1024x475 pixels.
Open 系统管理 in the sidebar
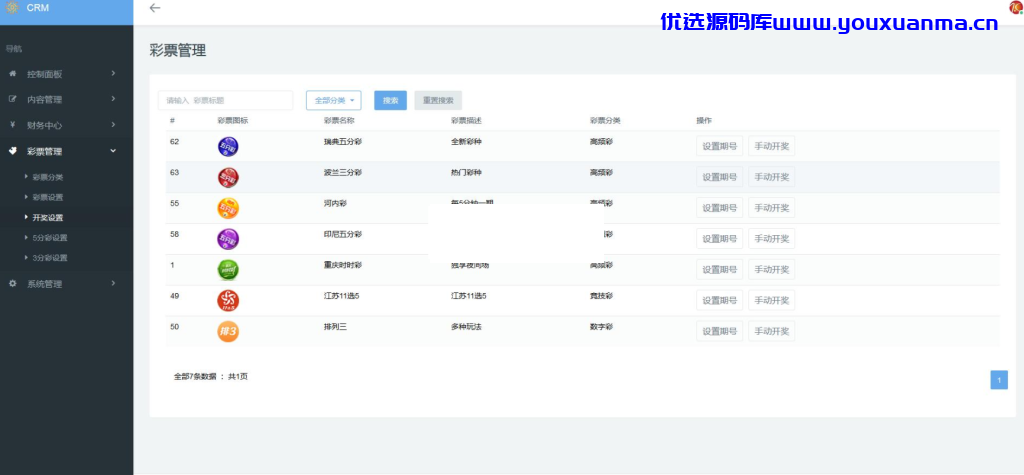(44, 284)
